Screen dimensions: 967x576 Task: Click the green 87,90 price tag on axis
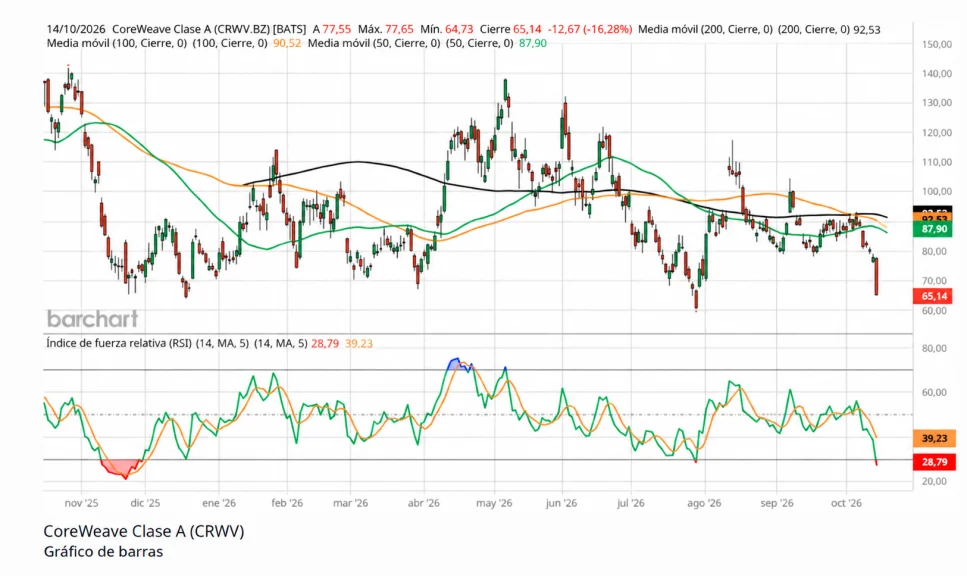click(x=934, y=229)
